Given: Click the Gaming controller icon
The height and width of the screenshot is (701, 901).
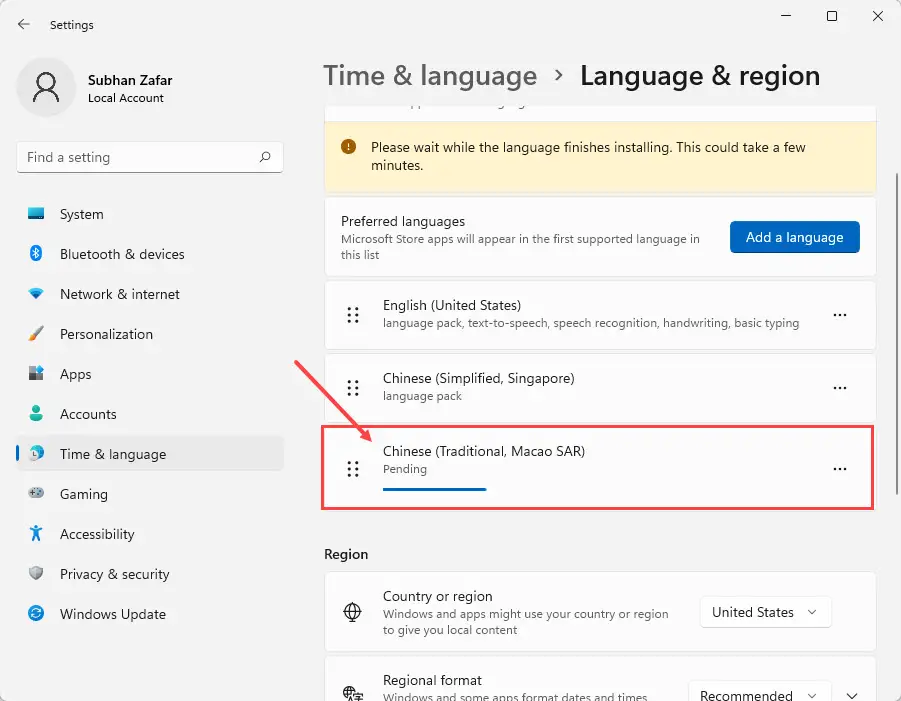Looking at the screenshot, I should tap(36, 493).
